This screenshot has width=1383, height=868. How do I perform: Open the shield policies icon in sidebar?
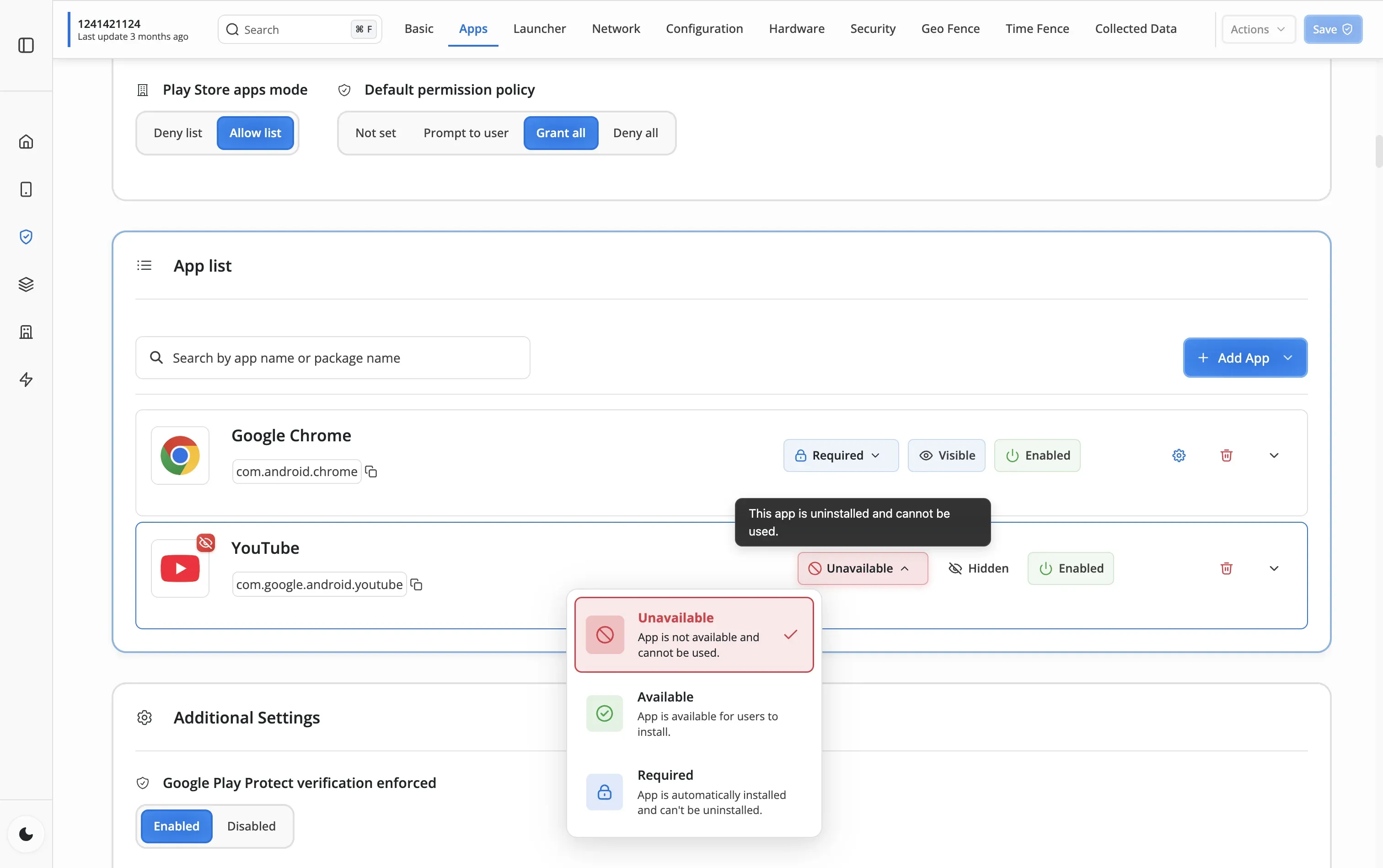[26, 237]
